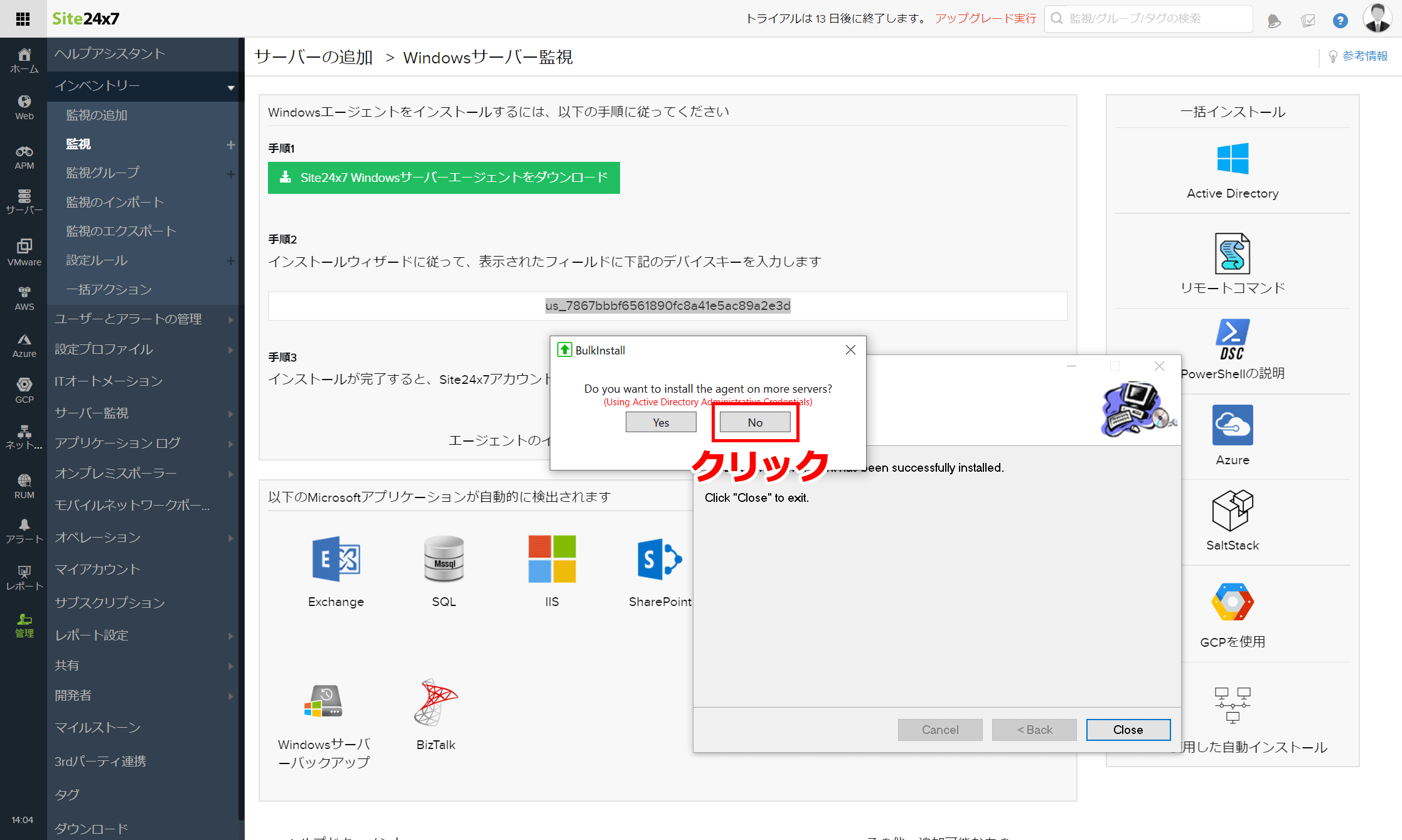Click No in the BulkInstall dialog

click(x=755, y=422)
